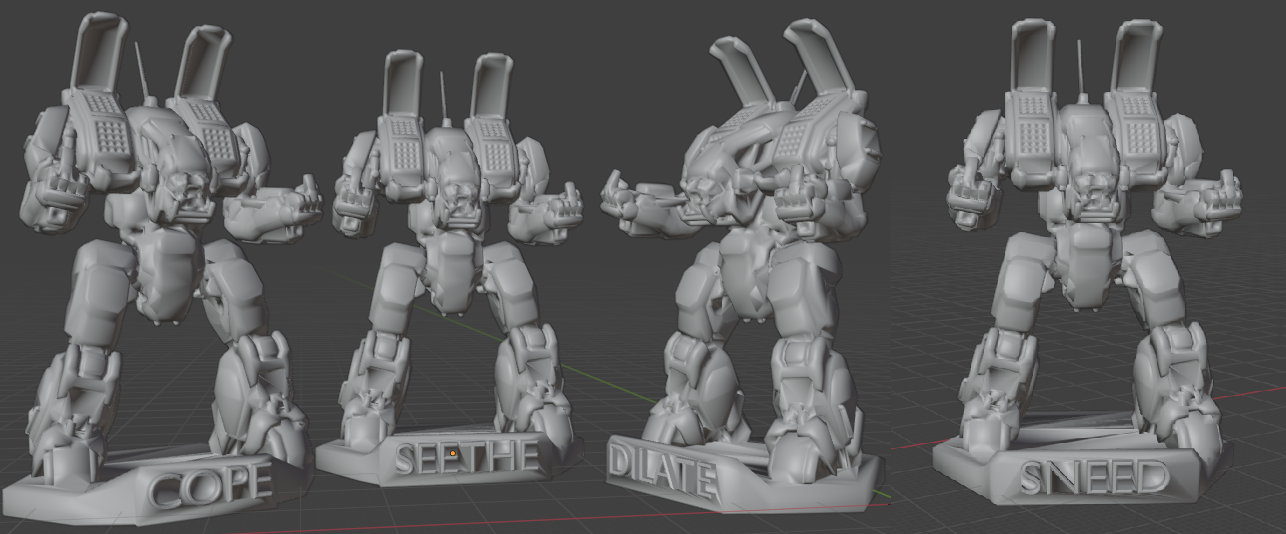This screenshot has width=1286, height=534.
Task: Click the SNEED text on the base
Action: coord(1095,478)
